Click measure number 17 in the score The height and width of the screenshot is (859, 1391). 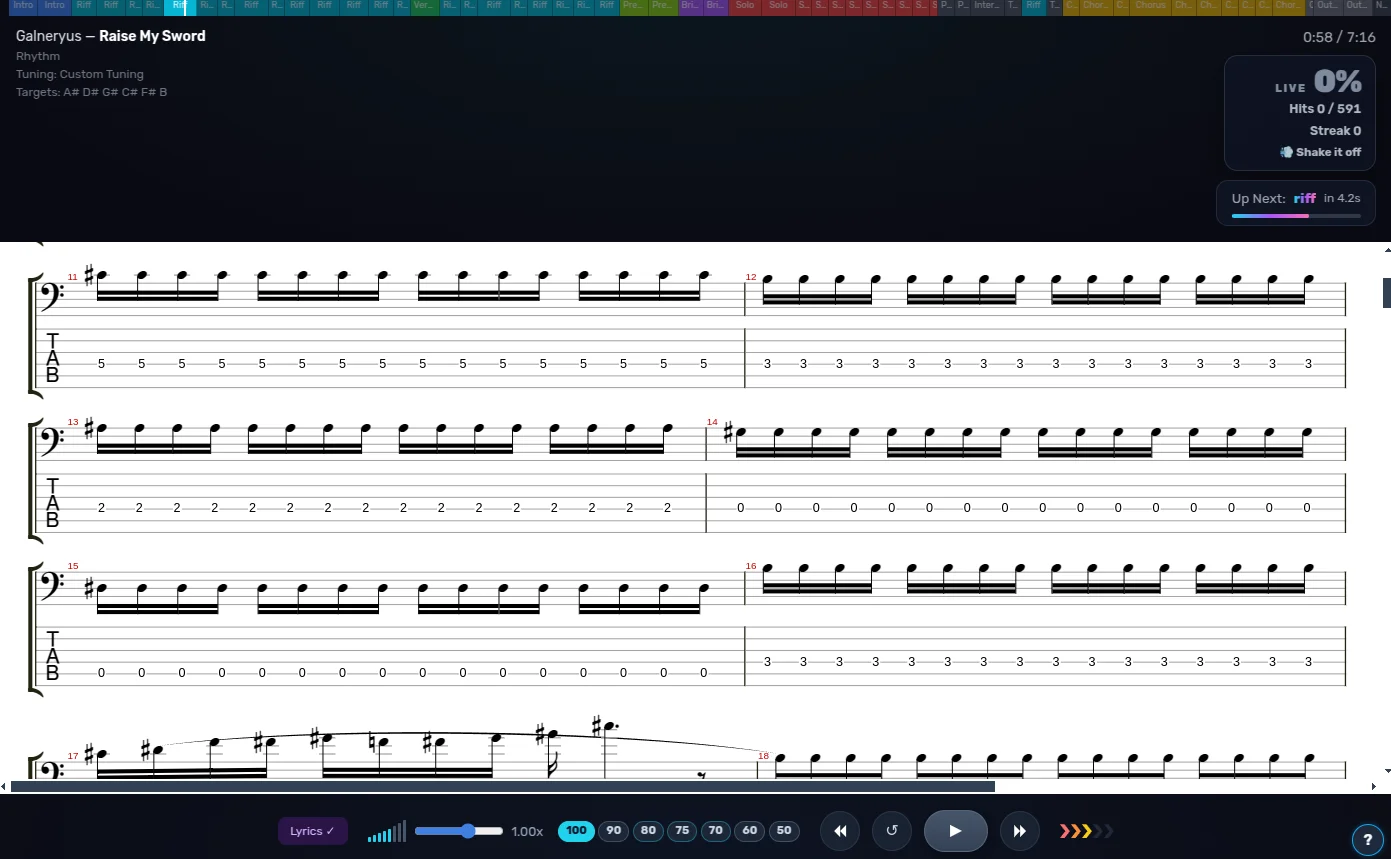[x=72, y=756]
